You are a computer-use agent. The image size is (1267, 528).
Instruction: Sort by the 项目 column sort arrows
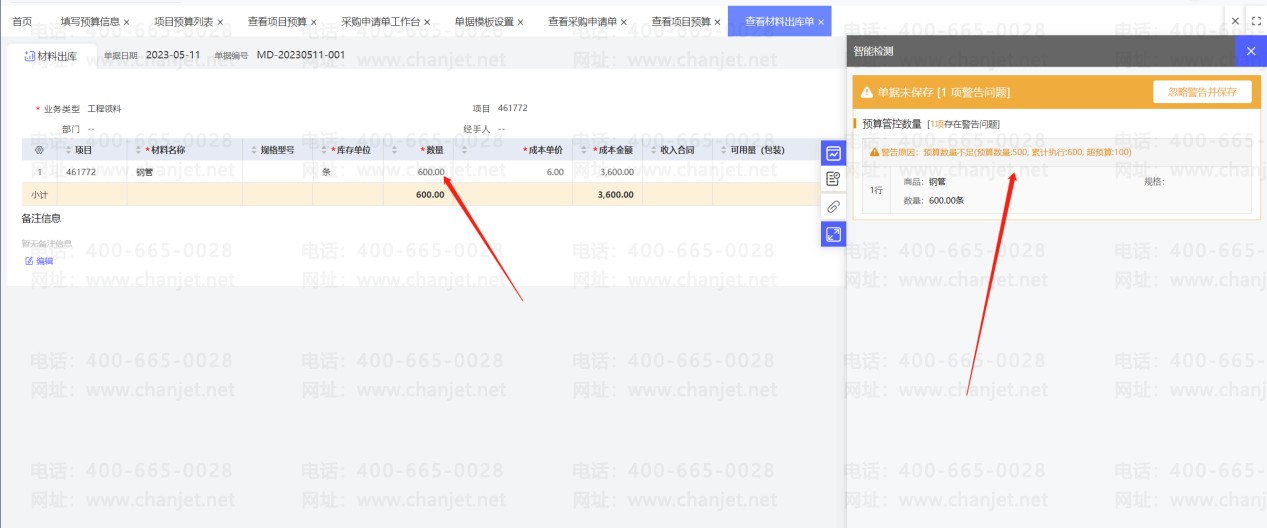[x=68, y=150]
